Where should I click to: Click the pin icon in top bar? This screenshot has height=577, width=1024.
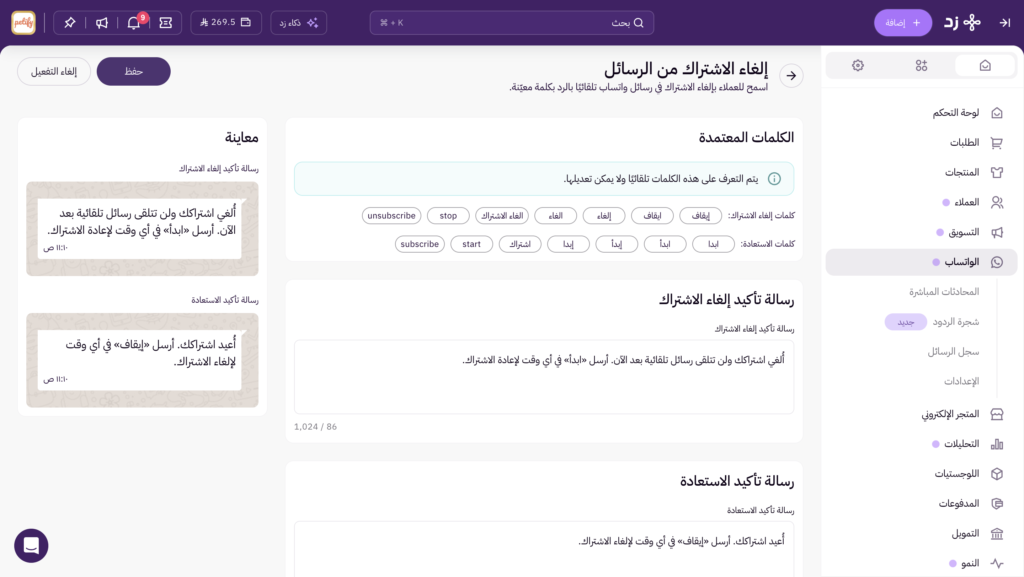[x=69, y=23]
